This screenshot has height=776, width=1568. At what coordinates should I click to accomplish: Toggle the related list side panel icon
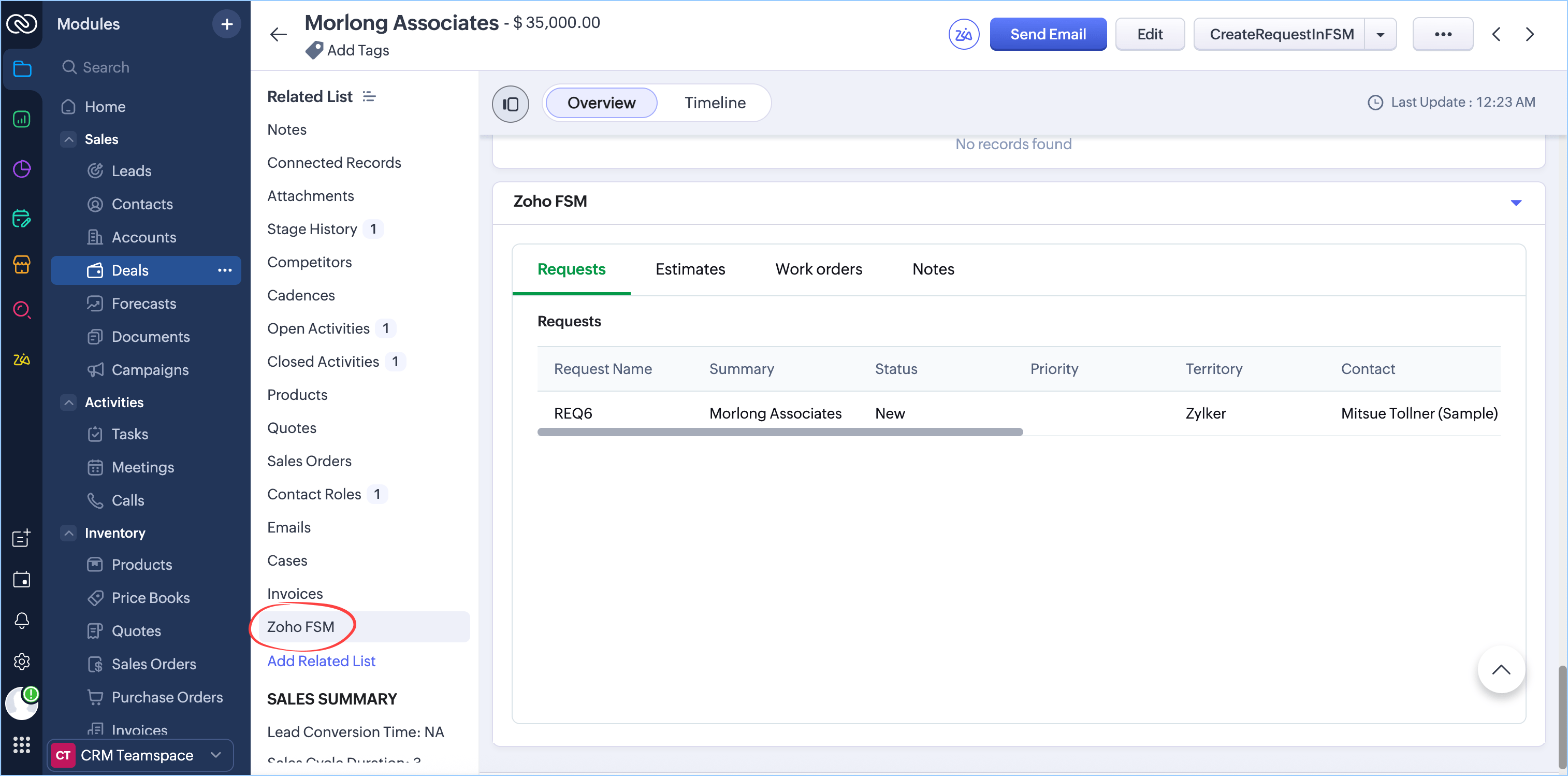click(510, 104)
